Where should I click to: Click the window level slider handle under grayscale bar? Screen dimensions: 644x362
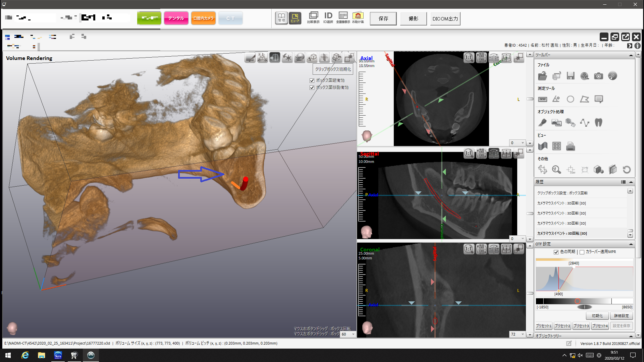pos(584,307)
